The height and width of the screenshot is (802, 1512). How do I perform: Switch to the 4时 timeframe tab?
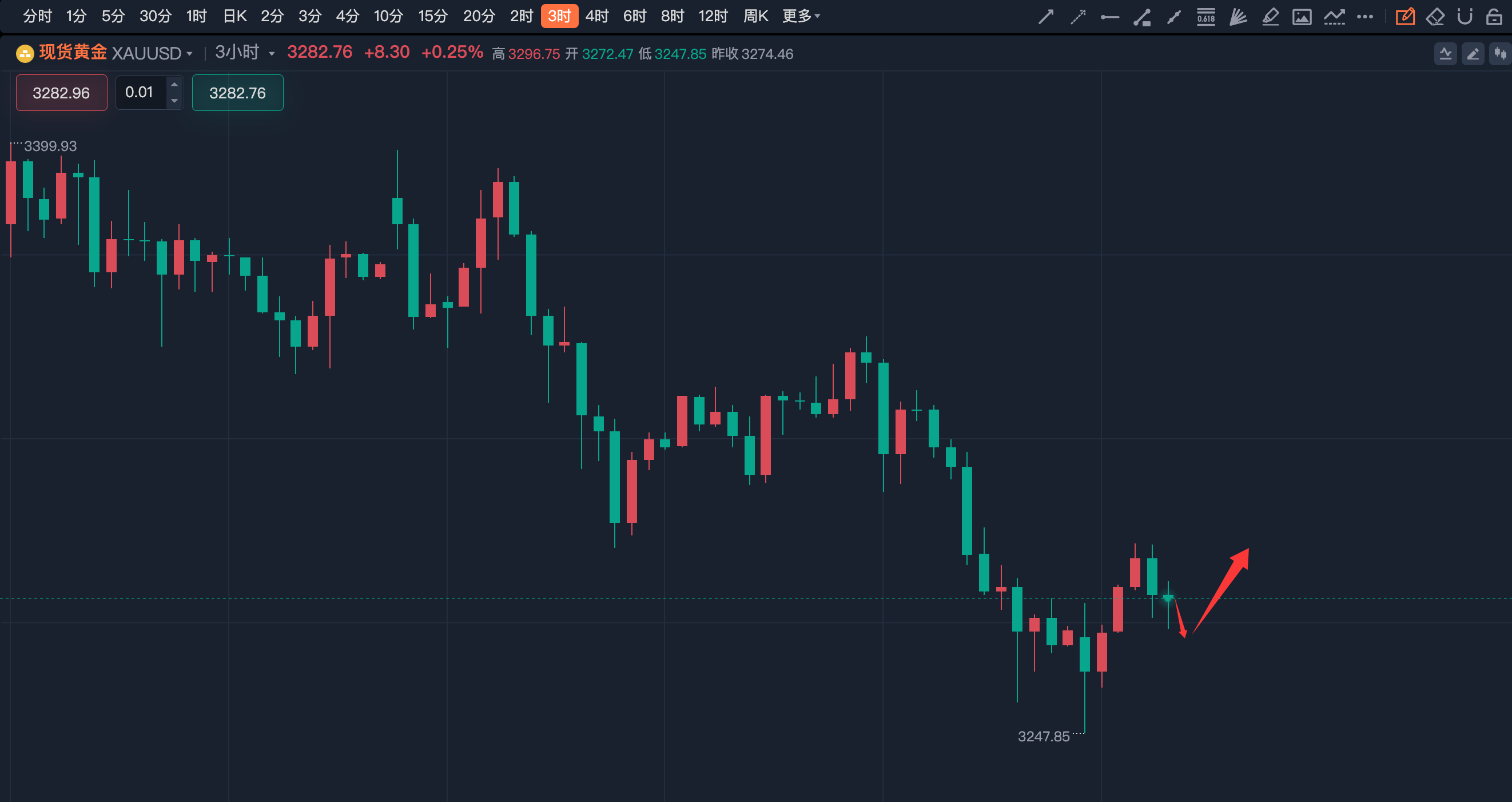click(x=597, y=16)
